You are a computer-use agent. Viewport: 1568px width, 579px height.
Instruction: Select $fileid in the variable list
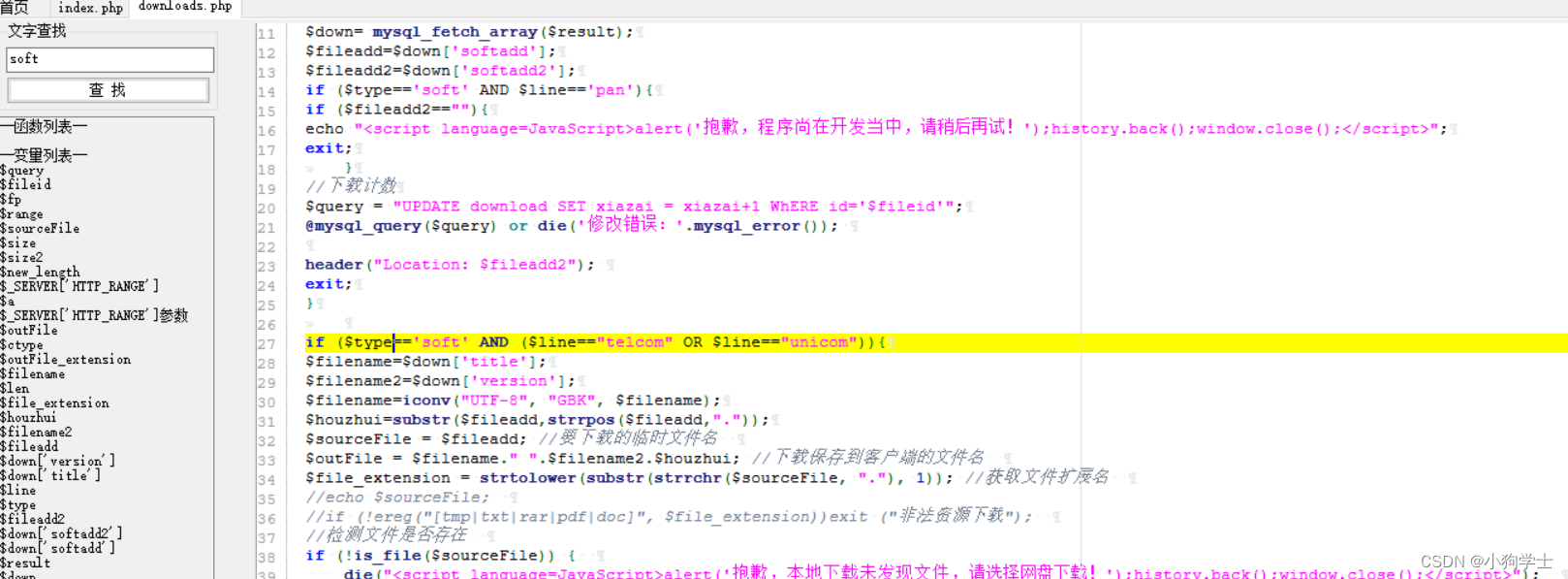(26, 184)
